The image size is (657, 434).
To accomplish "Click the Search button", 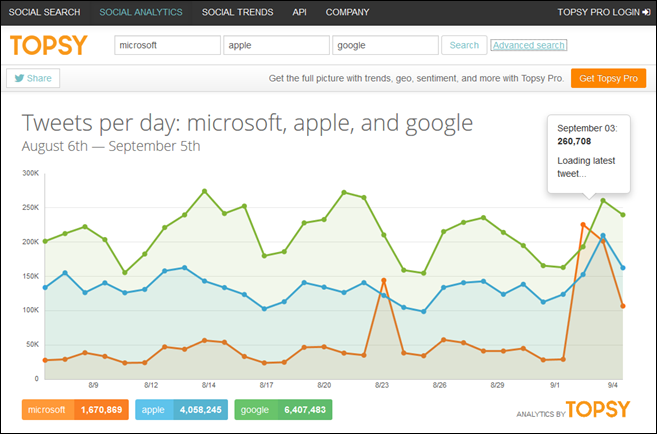I will click(464, 45).
